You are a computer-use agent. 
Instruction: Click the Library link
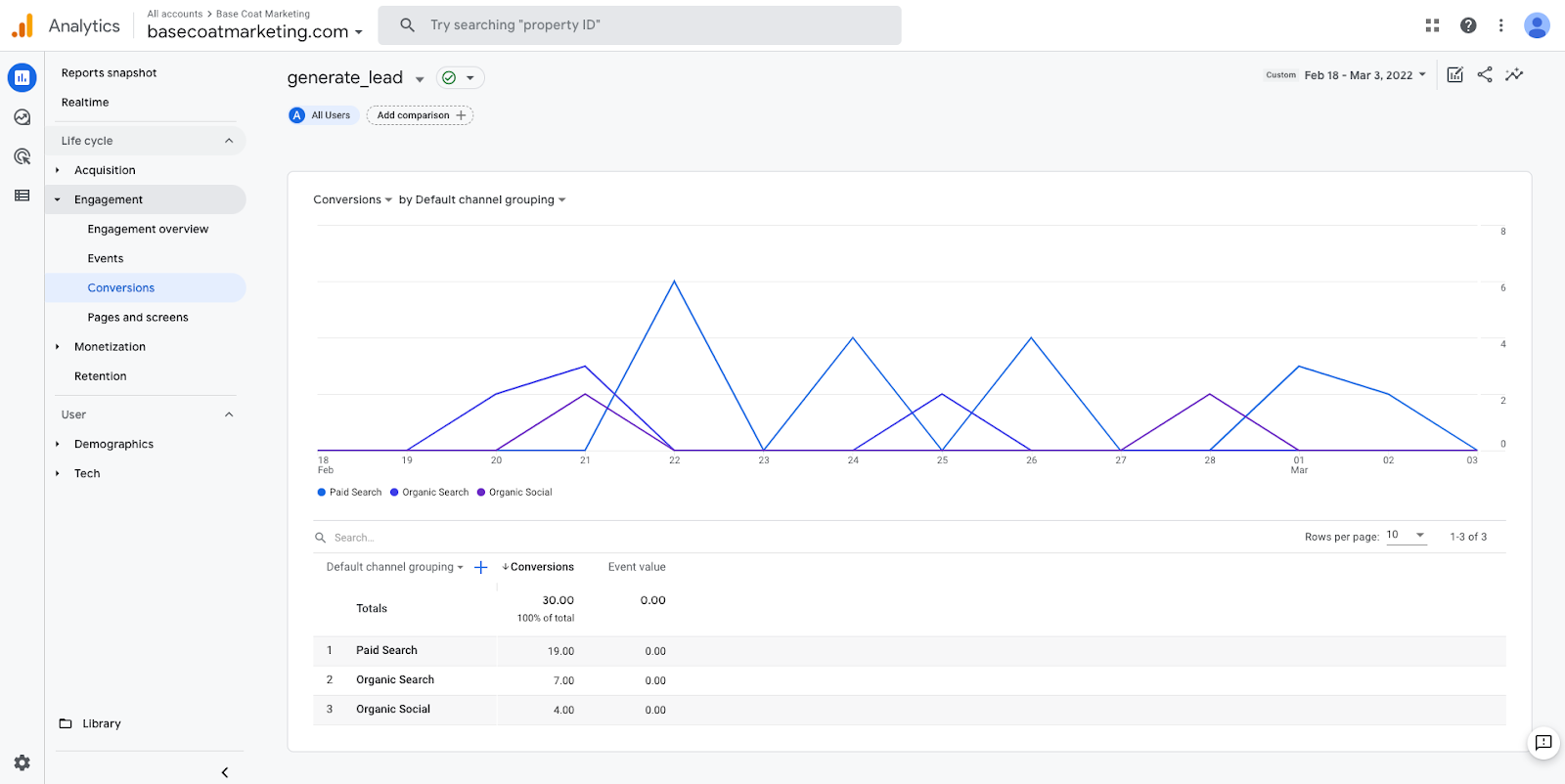pos(102,723)
